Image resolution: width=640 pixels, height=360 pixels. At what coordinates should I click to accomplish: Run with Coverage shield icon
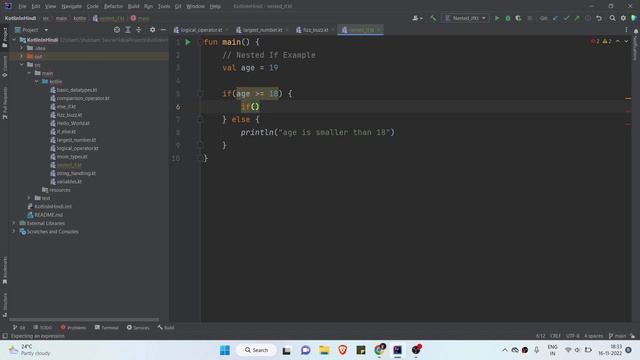(x=518, y=18)
